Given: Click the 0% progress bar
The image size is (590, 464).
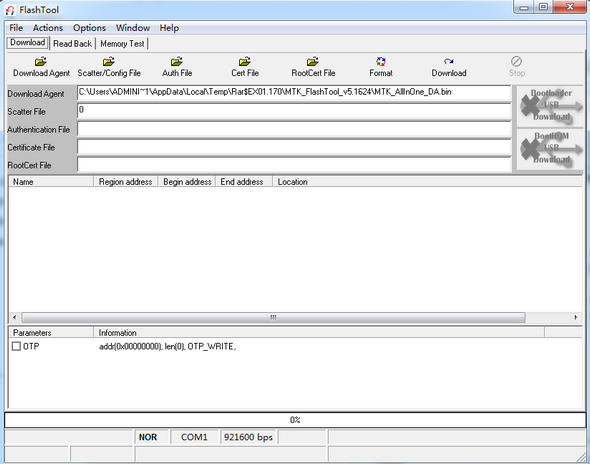Looking at the screenshot, I should point(295,420).
